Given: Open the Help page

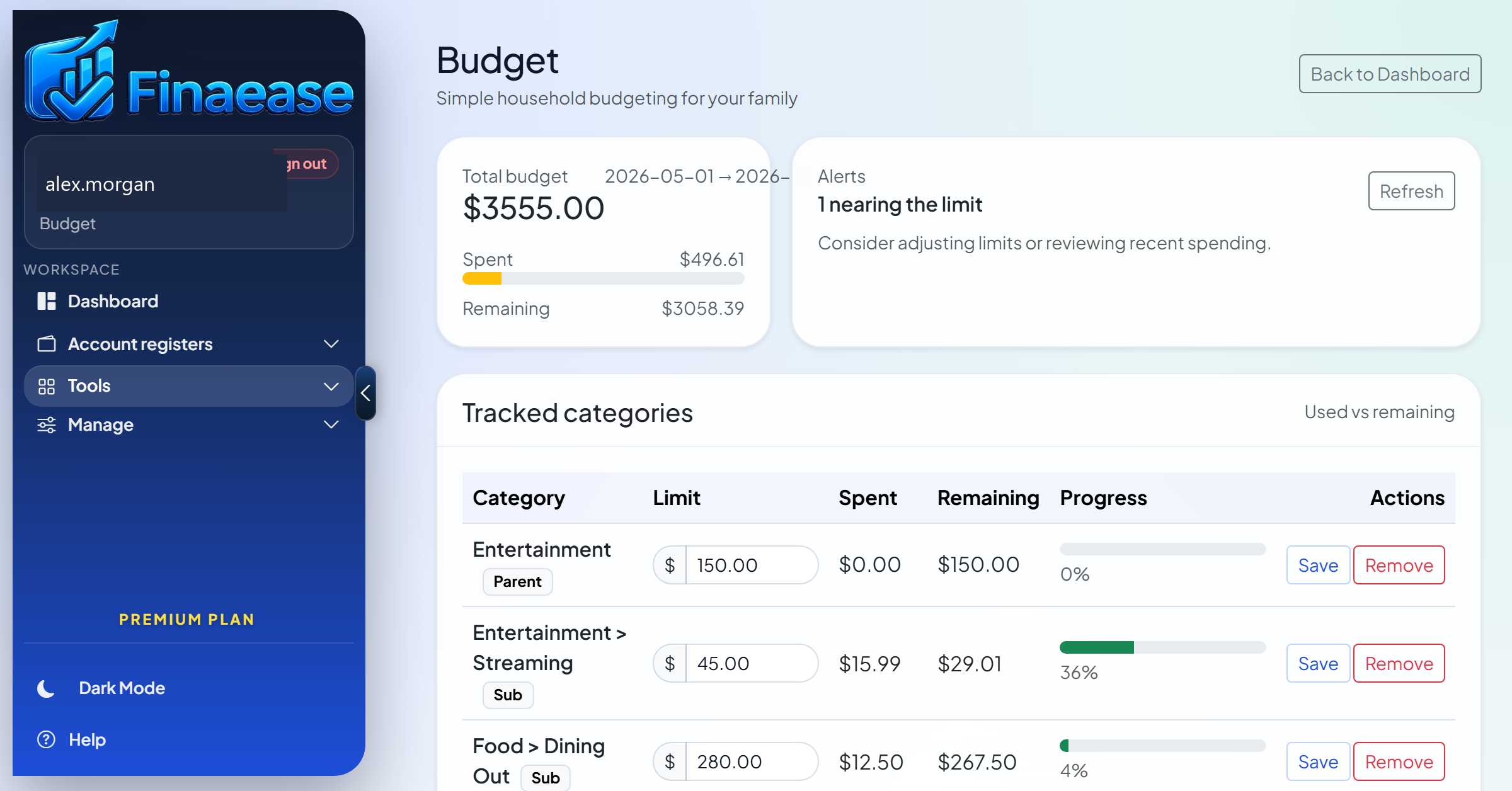Looking at the screenshot, I should 87,739.
